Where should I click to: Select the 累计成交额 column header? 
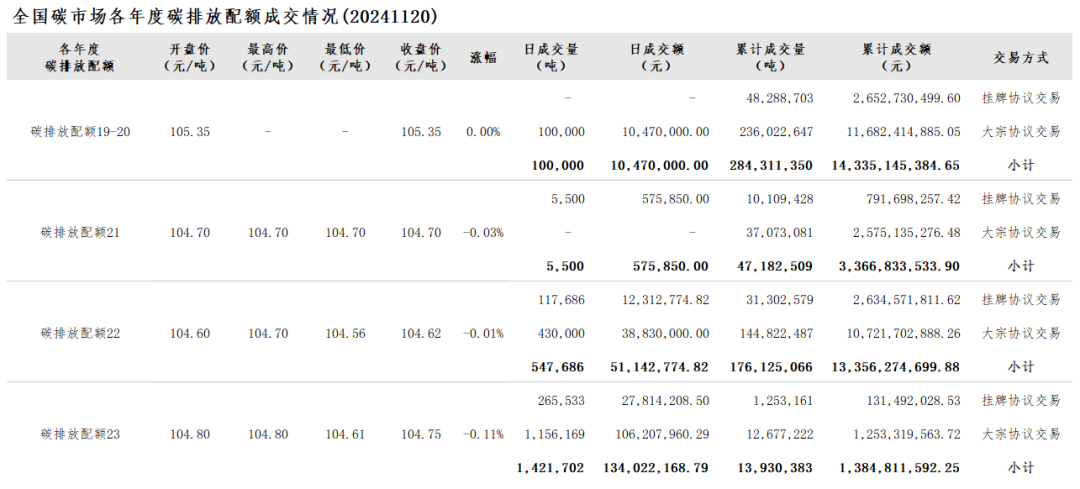[896, 57]
